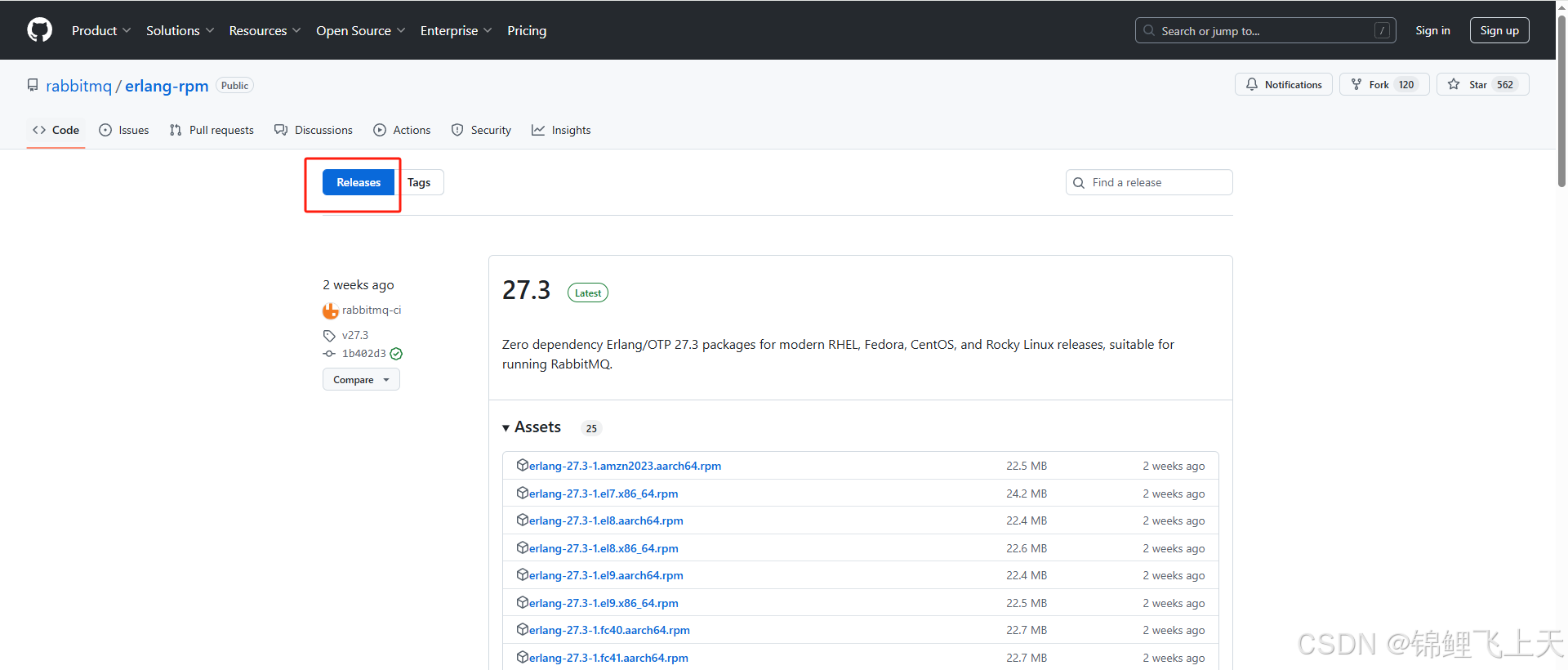The image size is (1568, 670).
Task: Click the package icon beside fc40.aarch64.rpm
Action: 523,629
